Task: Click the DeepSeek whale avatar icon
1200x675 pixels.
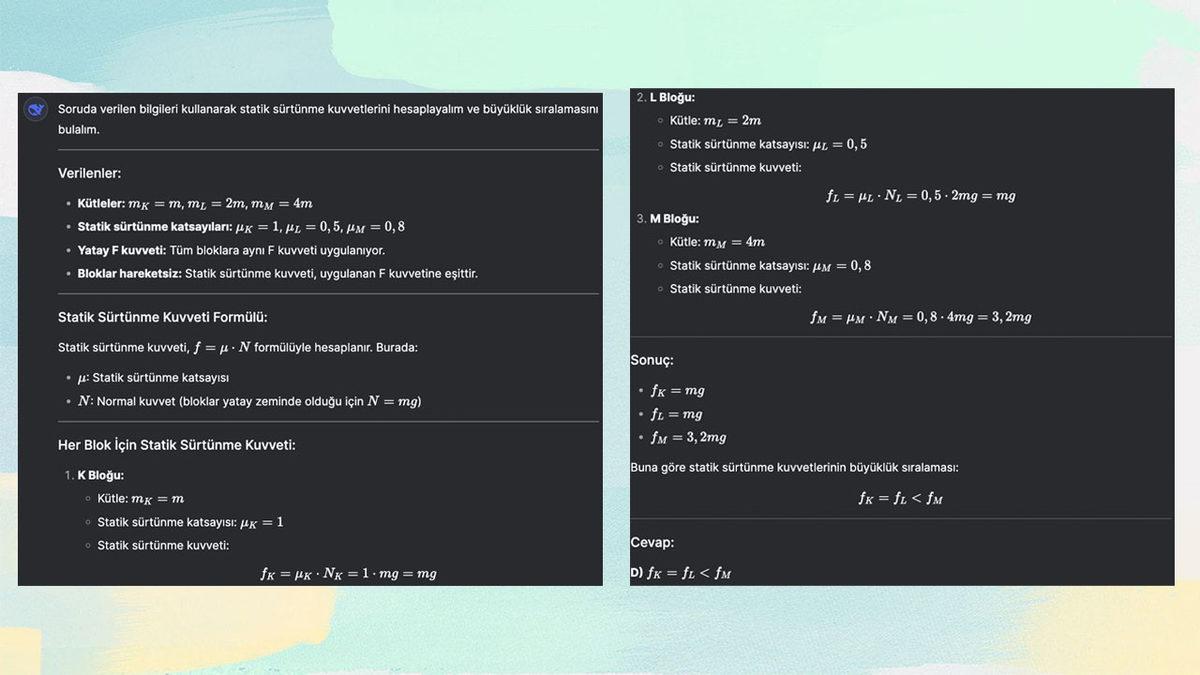Action: (36, 110)
